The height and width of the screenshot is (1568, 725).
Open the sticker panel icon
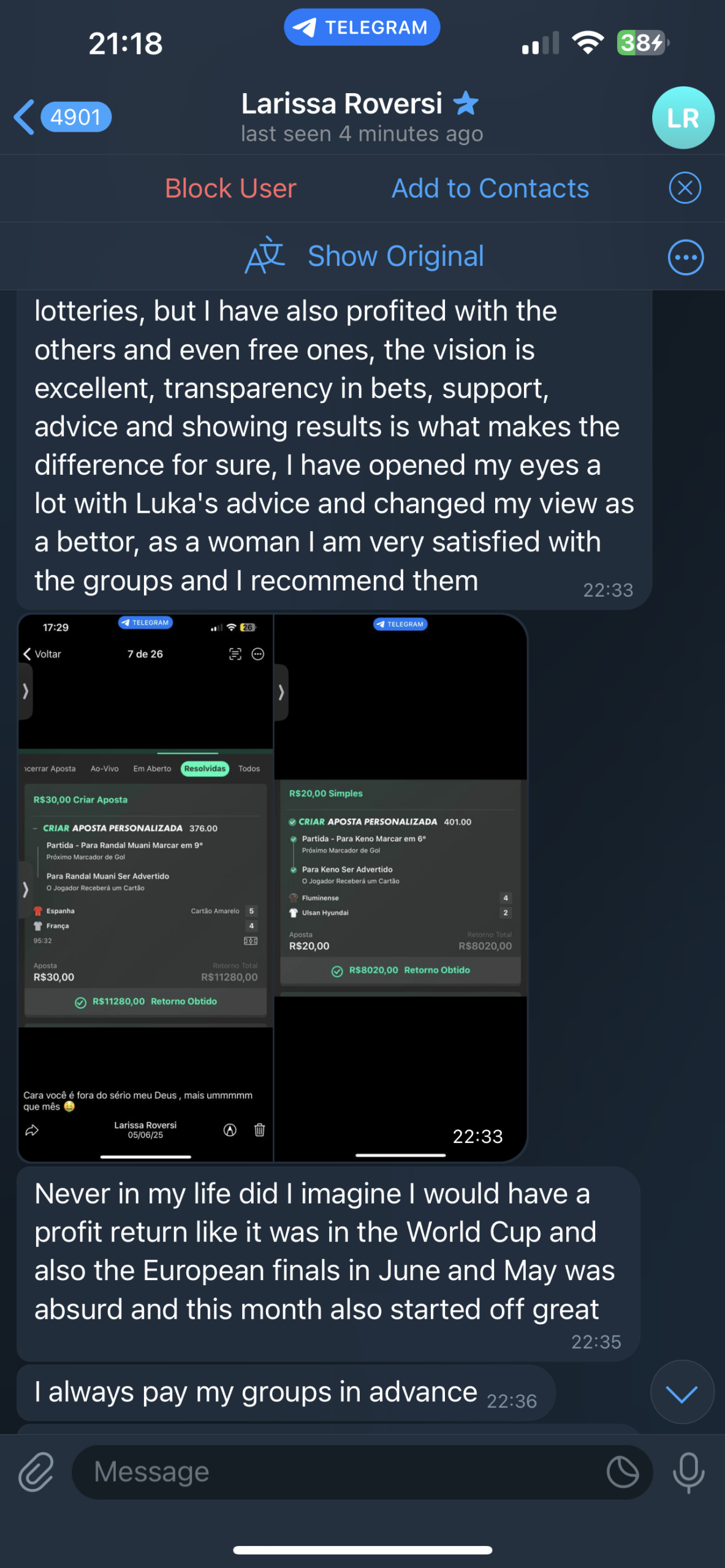[623, 1471]
